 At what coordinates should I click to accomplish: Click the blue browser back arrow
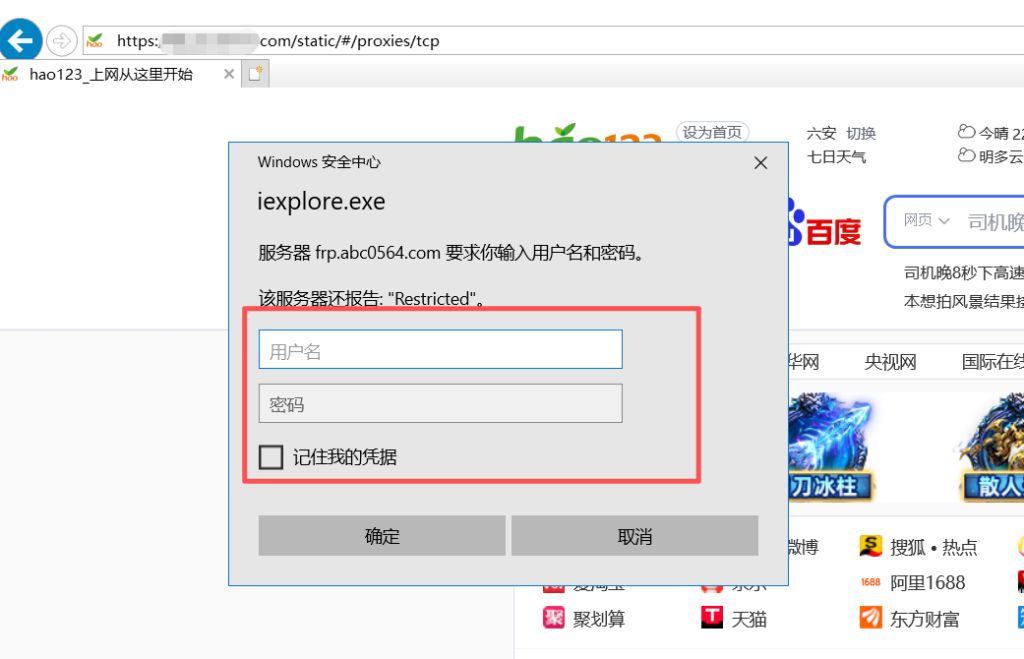click(20, 40)
